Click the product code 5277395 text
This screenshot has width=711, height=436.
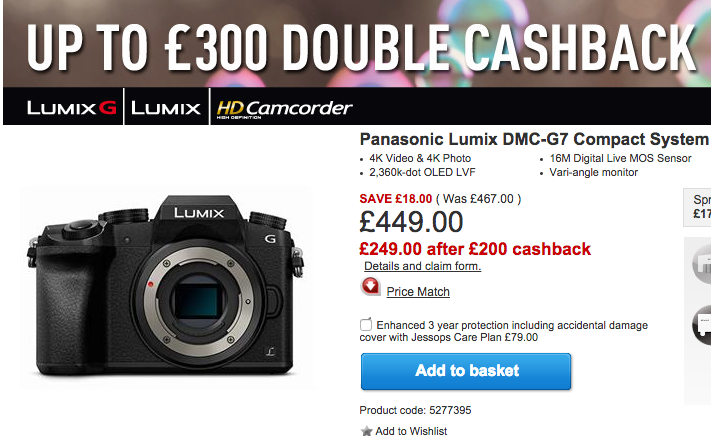click(x=415, y=410)
